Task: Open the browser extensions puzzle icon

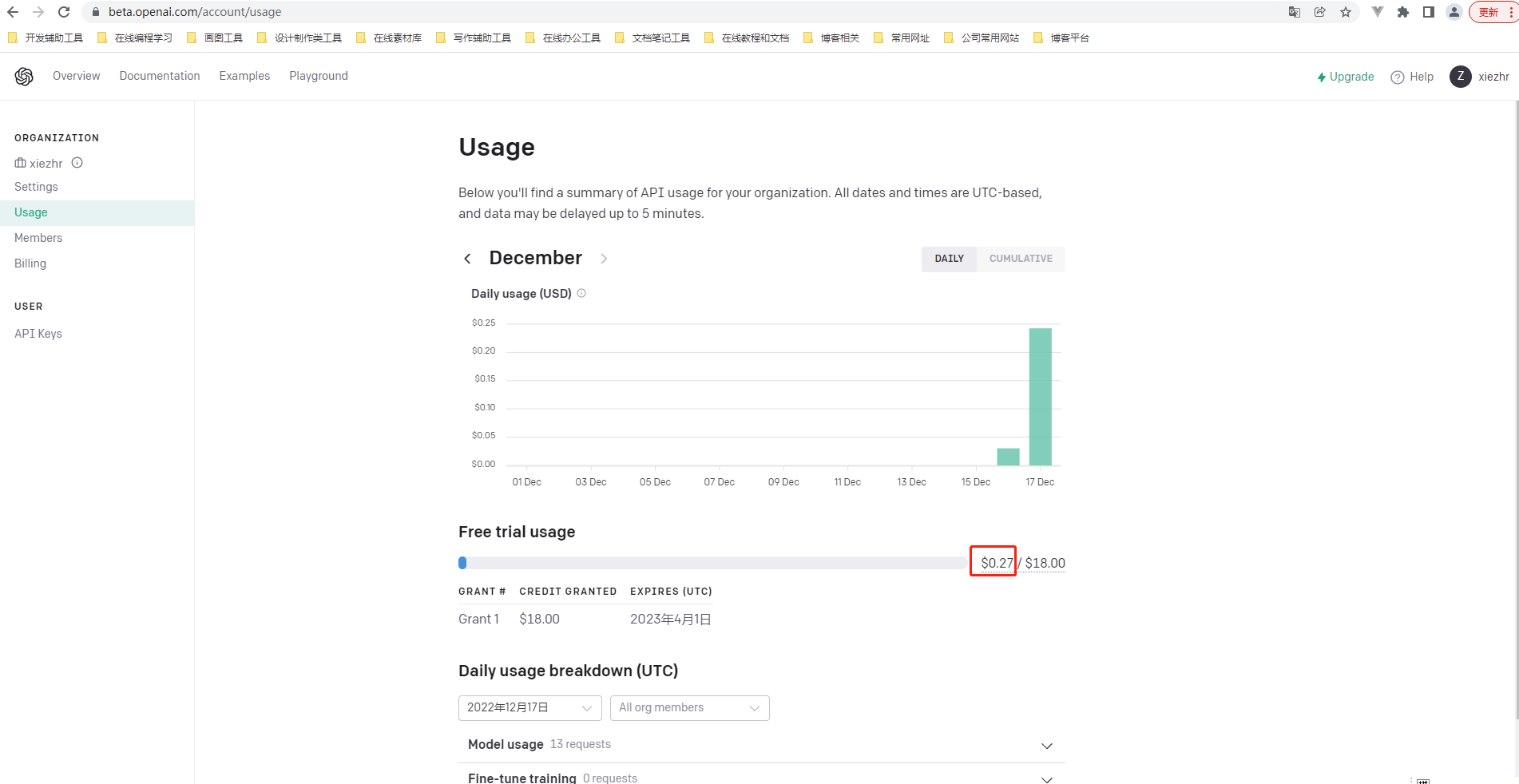Action: tap(1402, 12)
